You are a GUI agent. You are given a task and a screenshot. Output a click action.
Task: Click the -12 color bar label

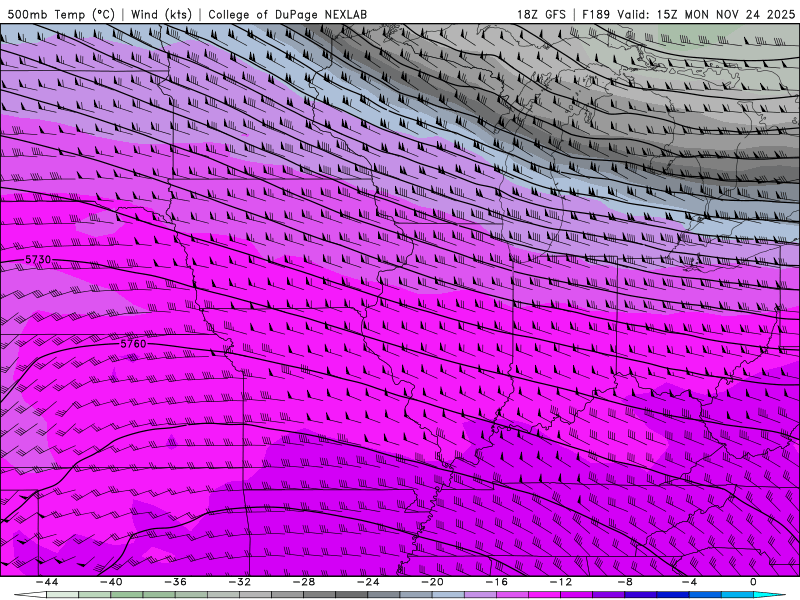click(561, 582)
